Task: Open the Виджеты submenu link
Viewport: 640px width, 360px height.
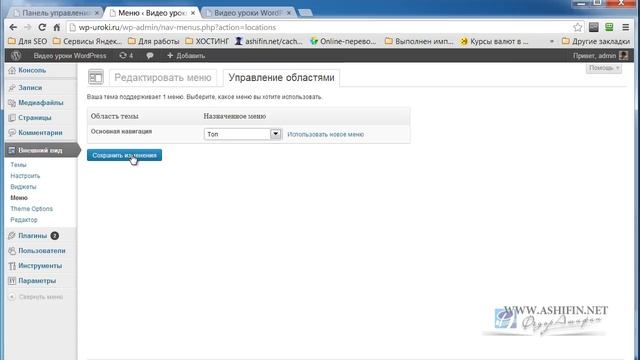Action: tap(23, 187)
